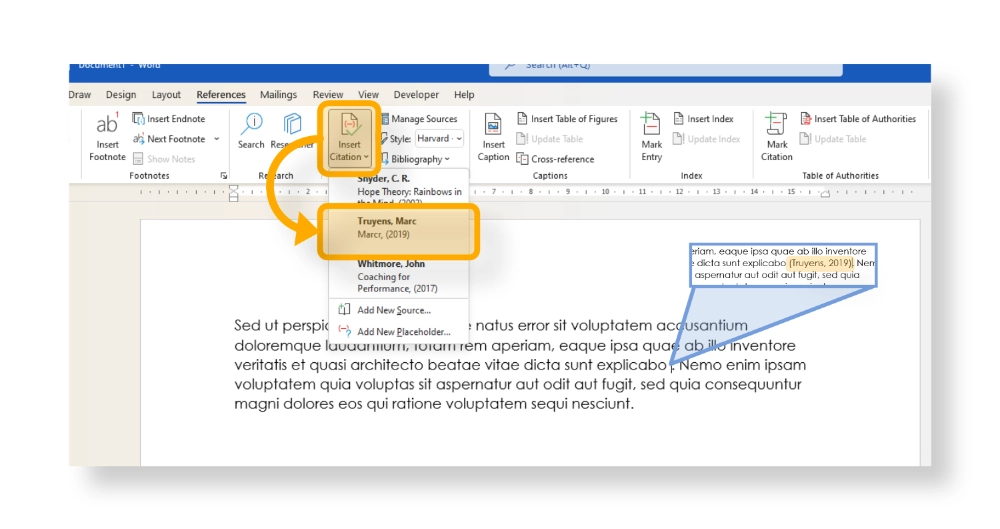Open the Next Footnote dropdown arrow
The image size is (1000, 529).
(217, 139)
